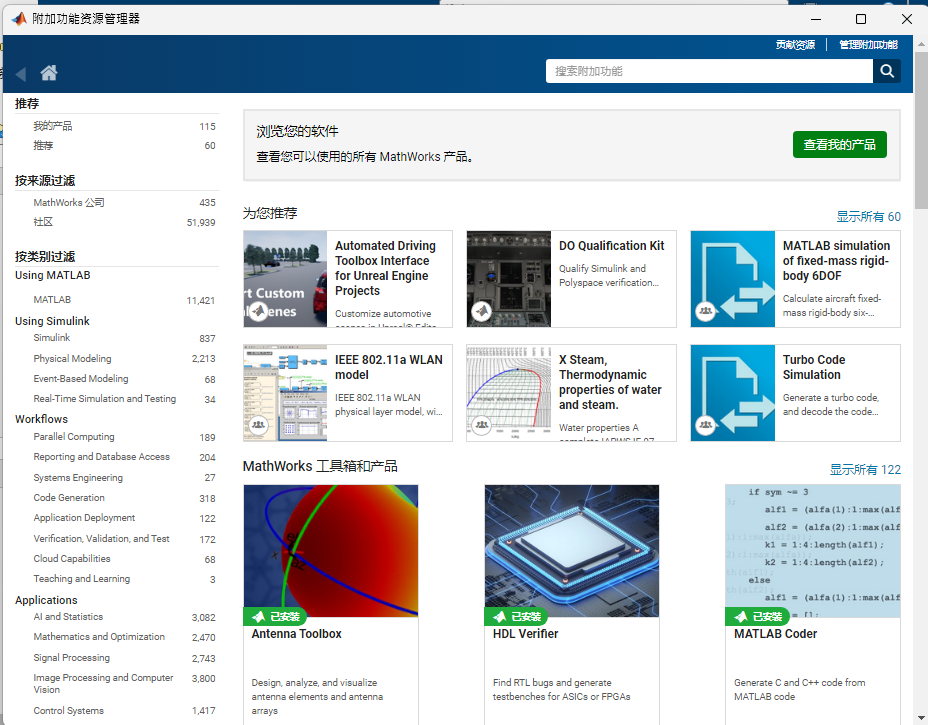Select the MATLAB category filter
Image resolution: width=928 pixels, height=725 pixels.
(x=52, y=299)
